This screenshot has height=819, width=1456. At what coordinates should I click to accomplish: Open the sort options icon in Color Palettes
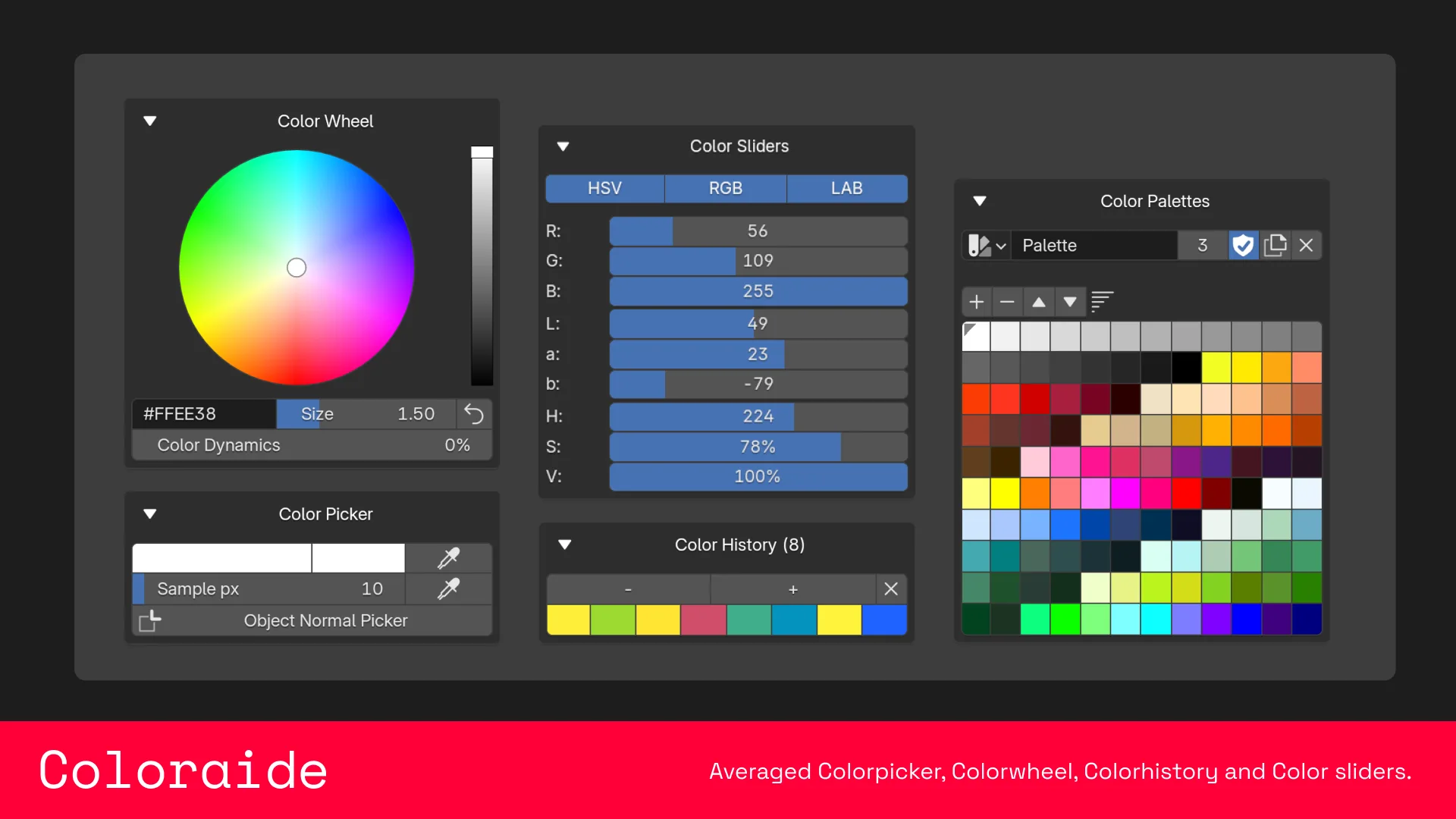tap(1102, 301)
